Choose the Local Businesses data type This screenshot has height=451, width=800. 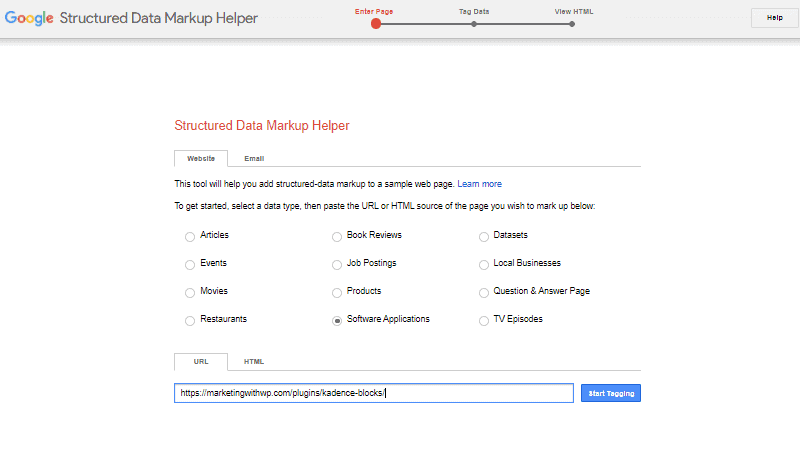(484, 265)
